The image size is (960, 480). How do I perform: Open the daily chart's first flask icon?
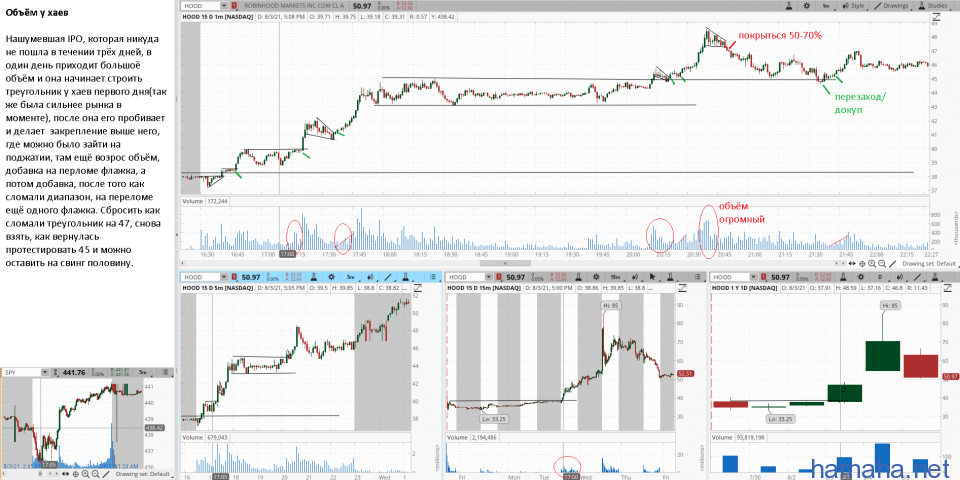click(843, 277)
